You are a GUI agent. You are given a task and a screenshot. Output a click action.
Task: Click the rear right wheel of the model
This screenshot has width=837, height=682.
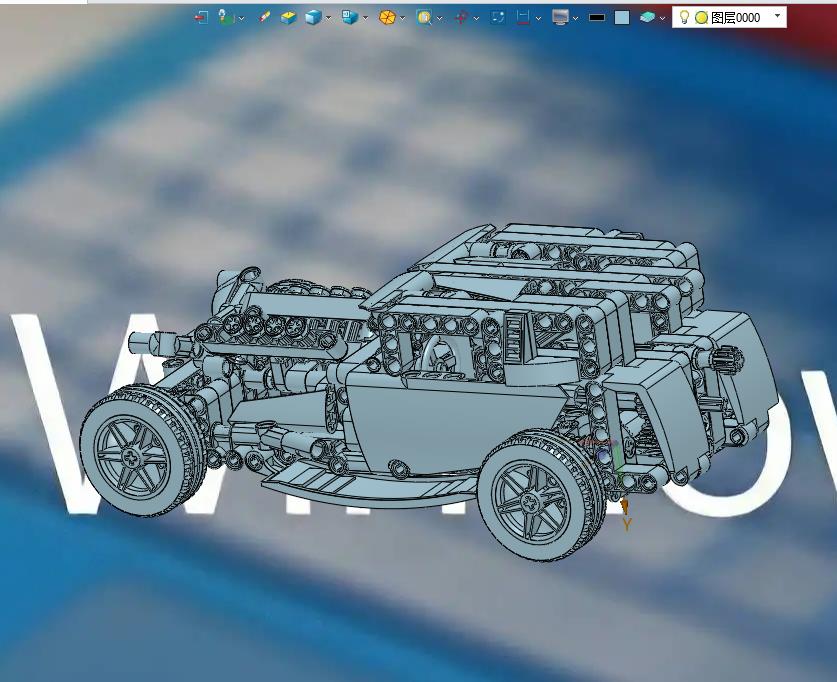pos(542,496)
